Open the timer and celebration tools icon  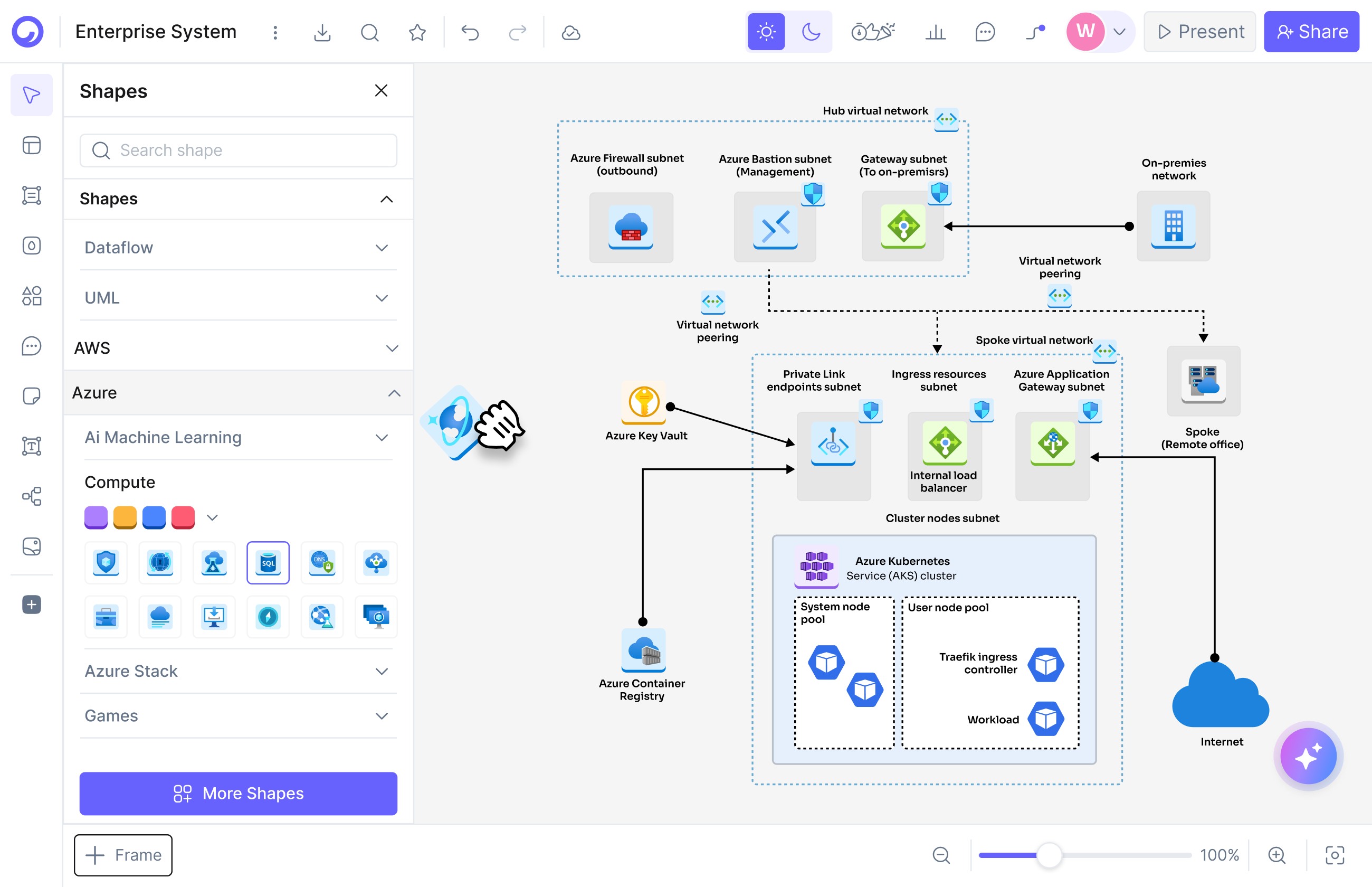873,32
